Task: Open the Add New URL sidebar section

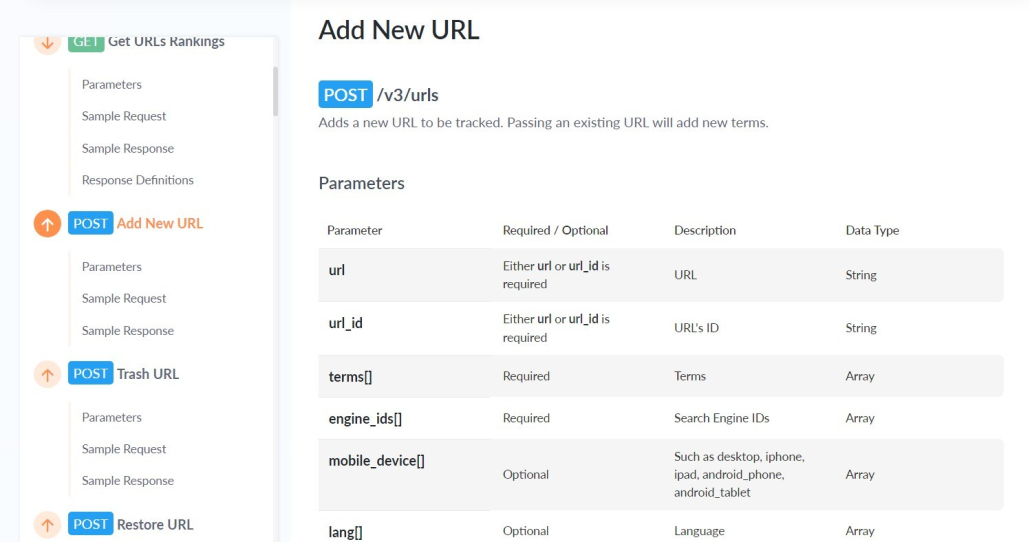Action: [x=160, y=223]
